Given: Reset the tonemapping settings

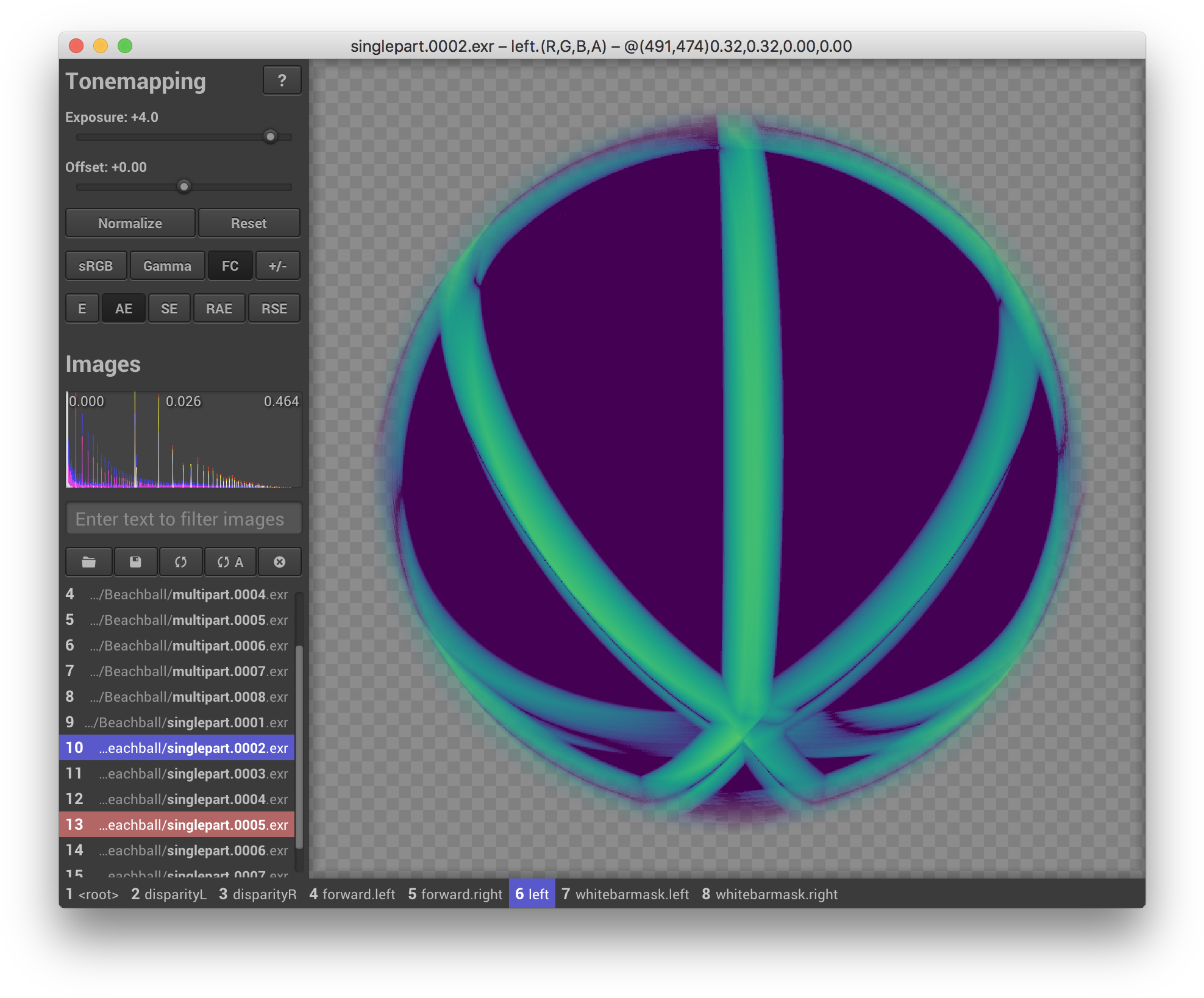Looking at the screenshot, I should tap(249, 223).
